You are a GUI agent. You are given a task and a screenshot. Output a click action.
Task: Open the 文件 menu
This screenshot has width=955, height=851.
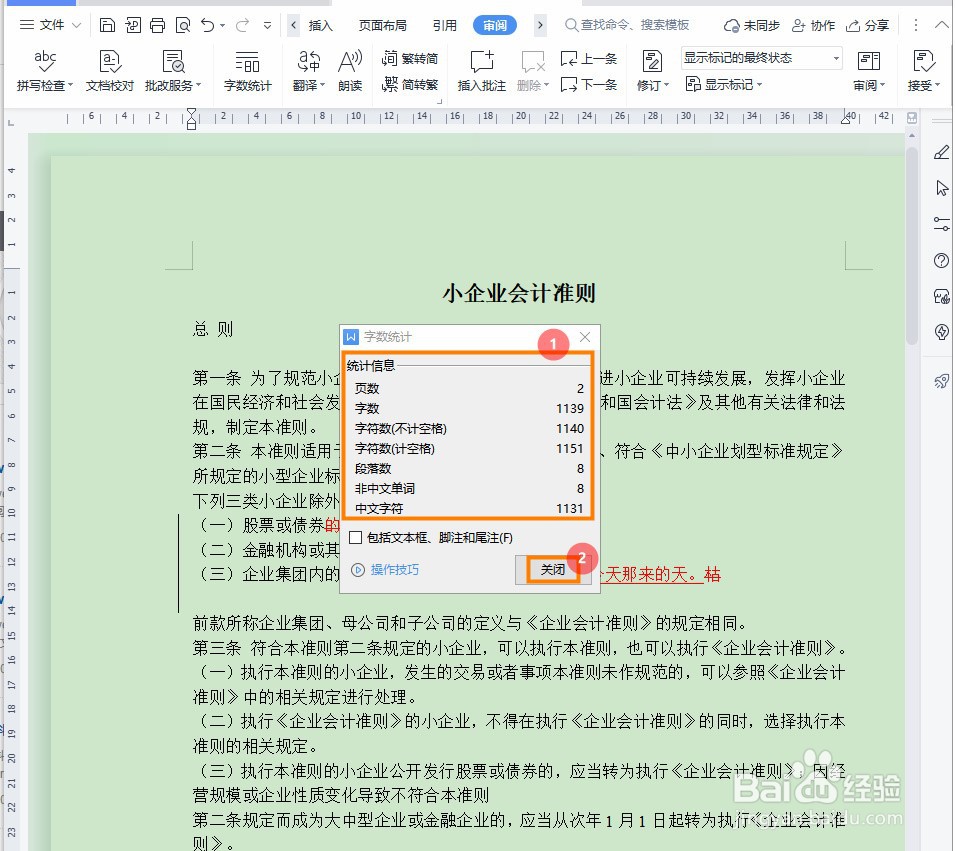[x=50, y=26]
